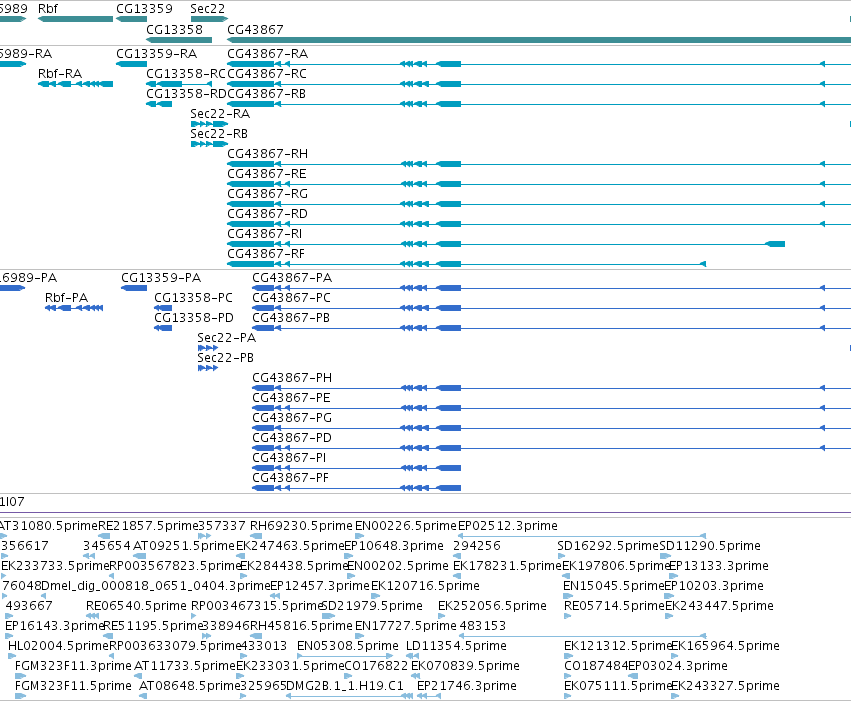Screen dimensions: 851x701
Task: Click EST RH69230.5prime label
Action: click(x=301, y=526)
